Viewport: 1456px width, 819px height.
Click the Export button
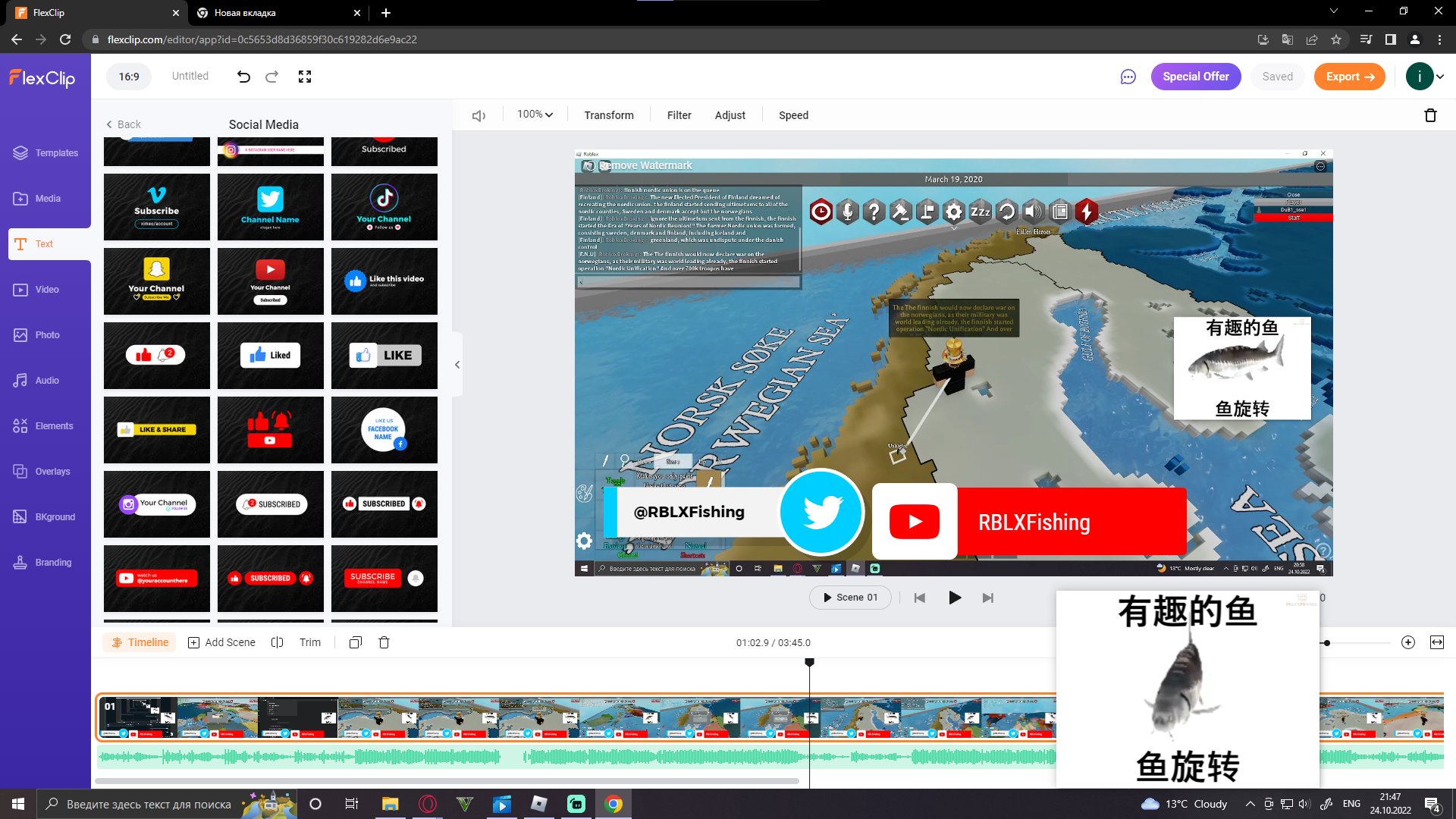click(x=1349, y=77)
